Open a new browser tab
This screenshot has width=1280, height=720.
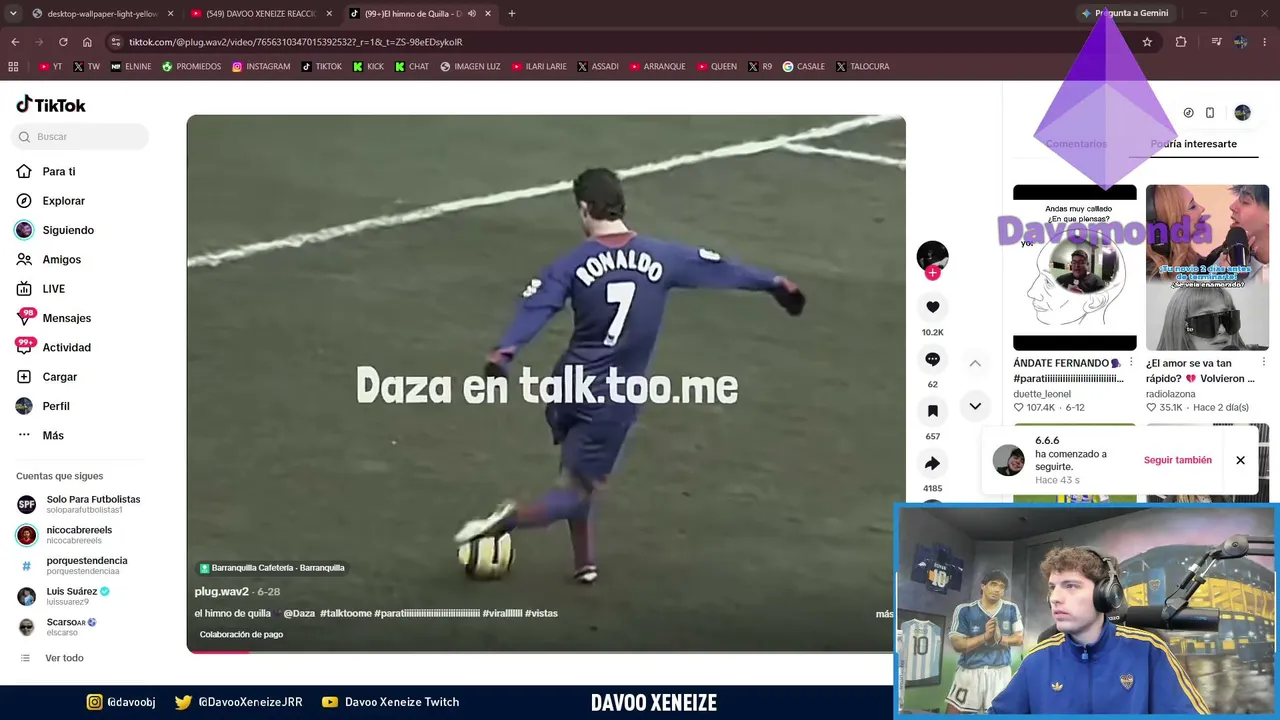coord(512,14)
